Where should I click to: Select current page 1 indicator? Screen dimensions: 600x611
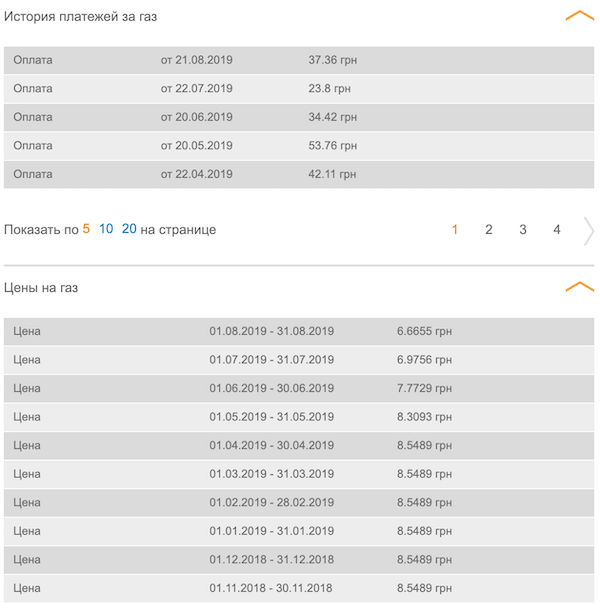tap(455, 230)
